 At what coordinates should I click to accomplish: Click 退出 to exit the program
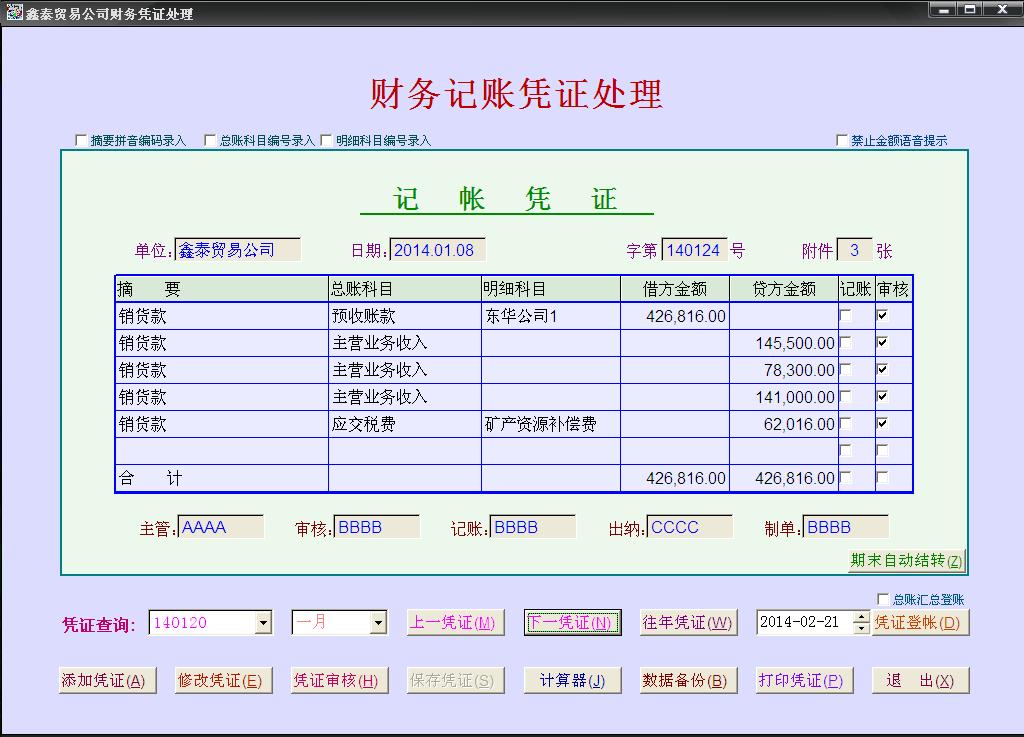click(920, 678)
